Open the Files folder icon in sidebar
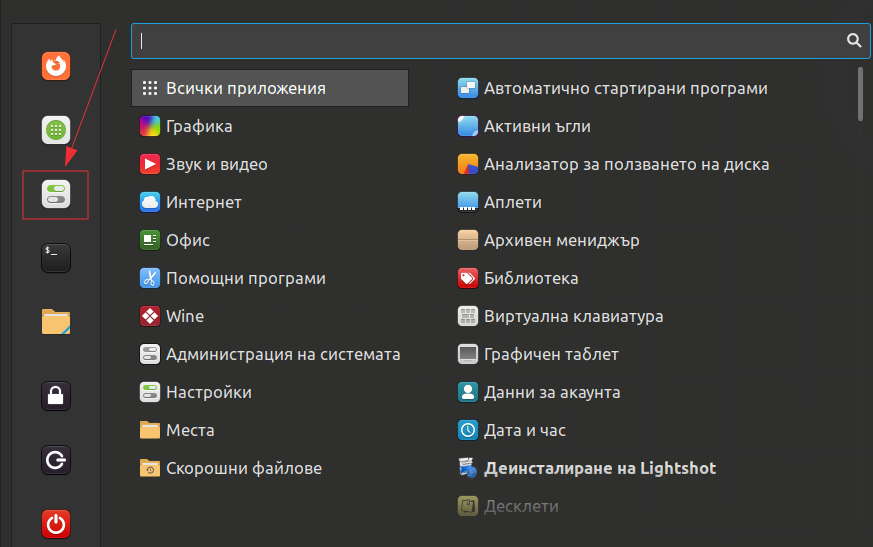 point(56,321)
